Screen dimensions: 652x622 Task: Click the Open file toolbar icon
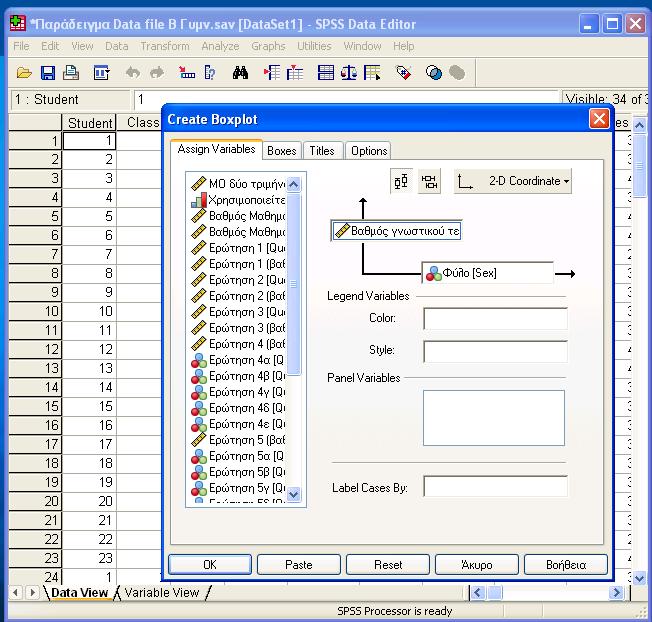(24, 73)
